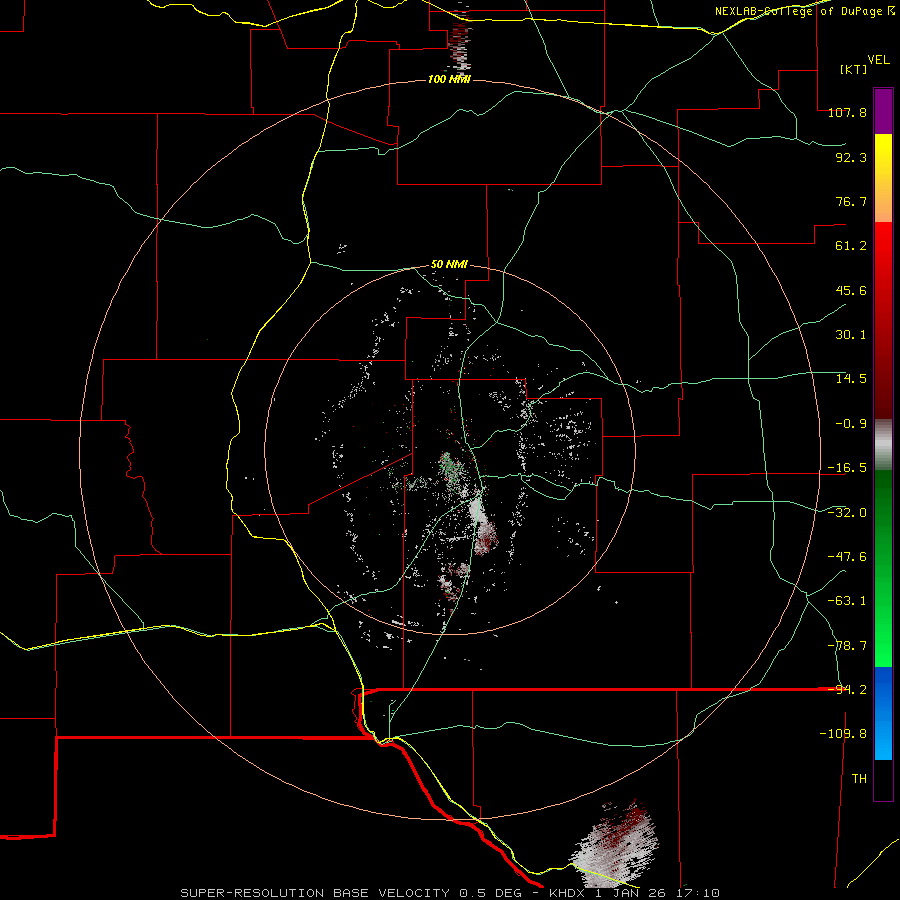Image resolution: width=900 pixels, height=900 pixels.
Task: Select the -94.2 legend value
Action: click(847, 690)
